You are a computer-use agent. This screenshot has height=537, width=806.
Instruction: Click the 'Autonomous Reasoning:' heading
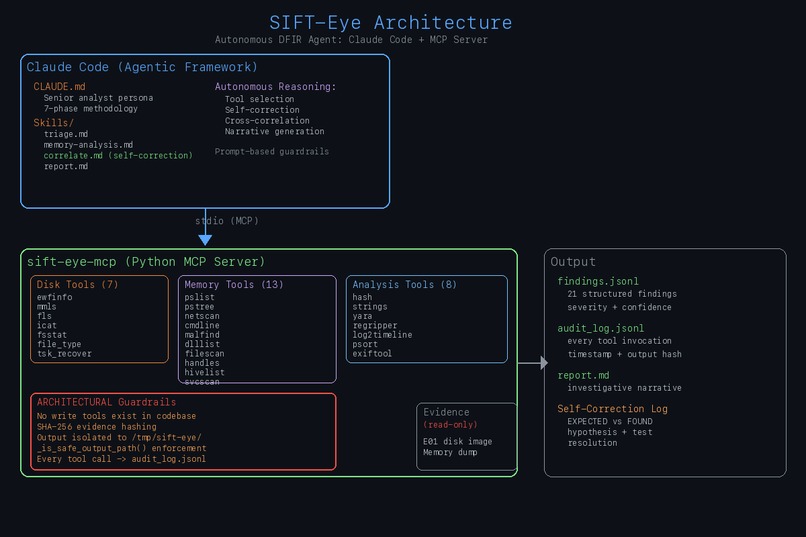[275, 86]
